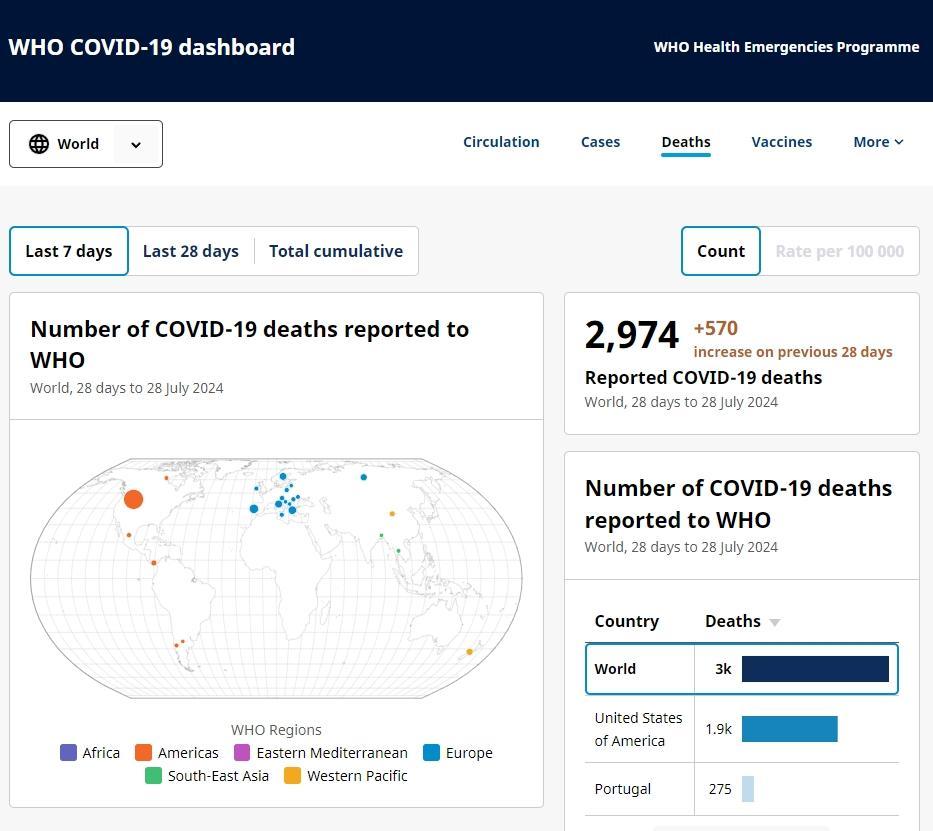The image size is (933, 831).
Task: Go to the Cases tab
Action: coord(600,142)
